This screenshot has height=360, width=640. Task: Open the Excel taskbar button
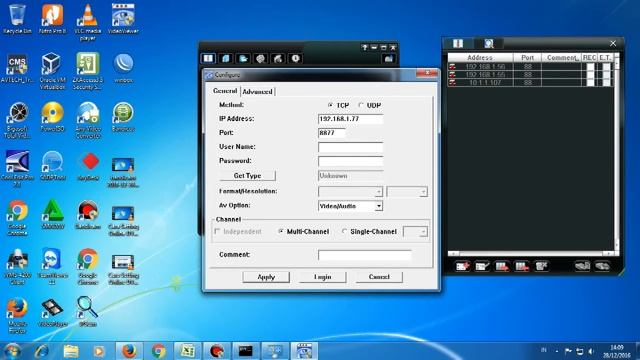tap(187, 351)
